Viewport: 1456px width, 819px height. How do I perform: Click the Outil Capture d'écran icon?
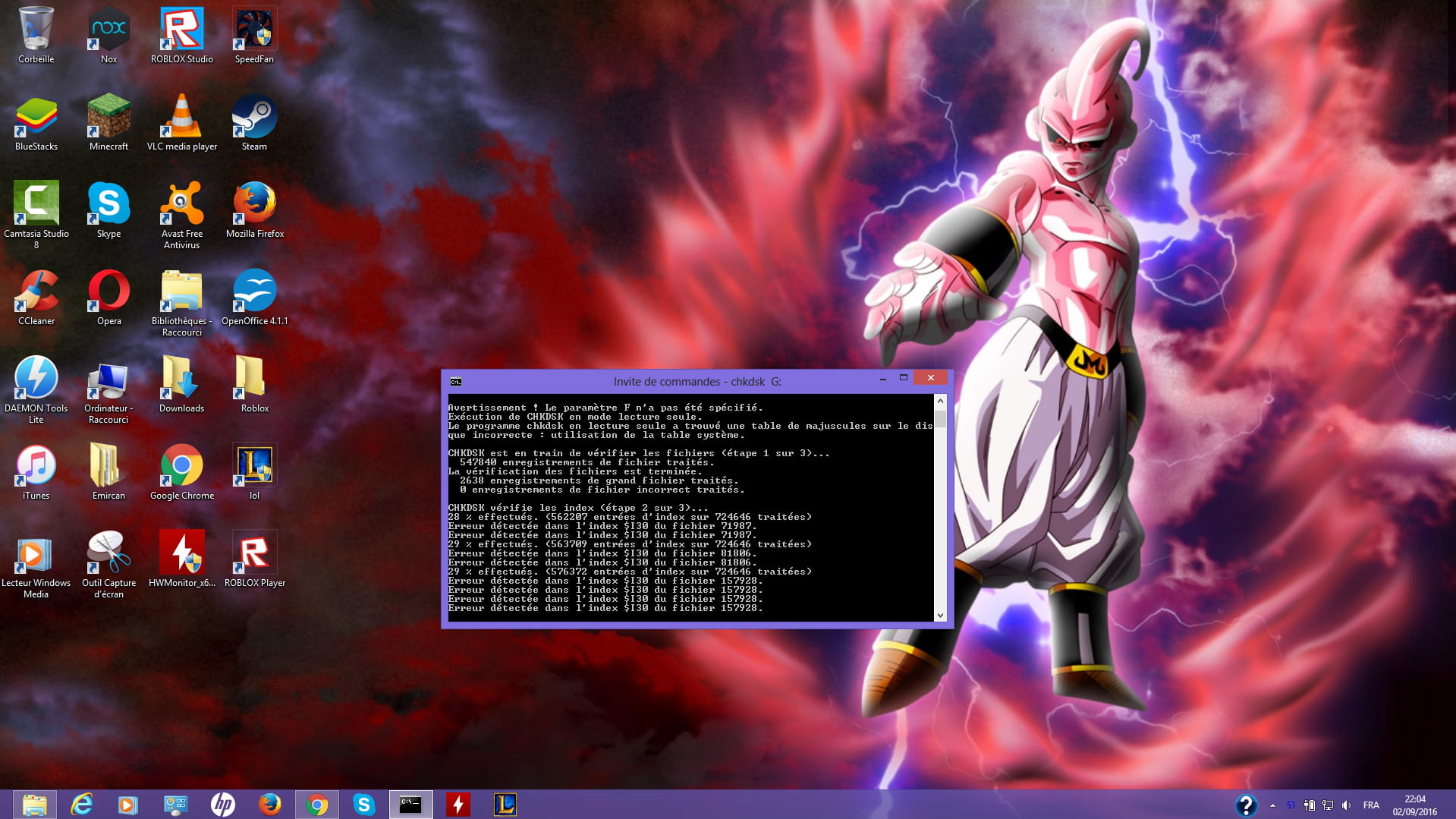click(108, 564)
